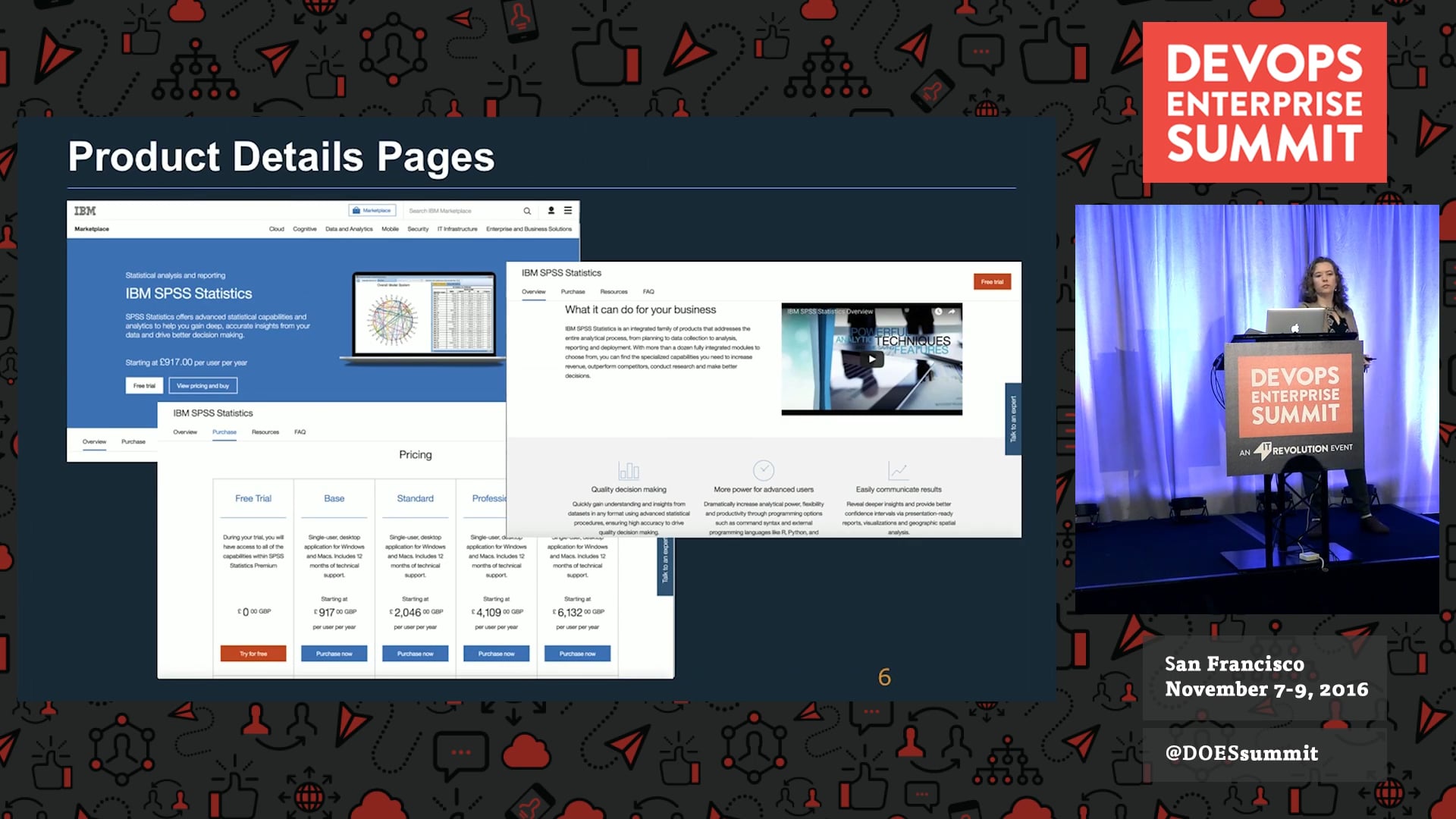Image resolution: width=1456 pixels, height=819 pixels.
Task: Click the Easily communicate results graph icon
Action: coord(898,471)
